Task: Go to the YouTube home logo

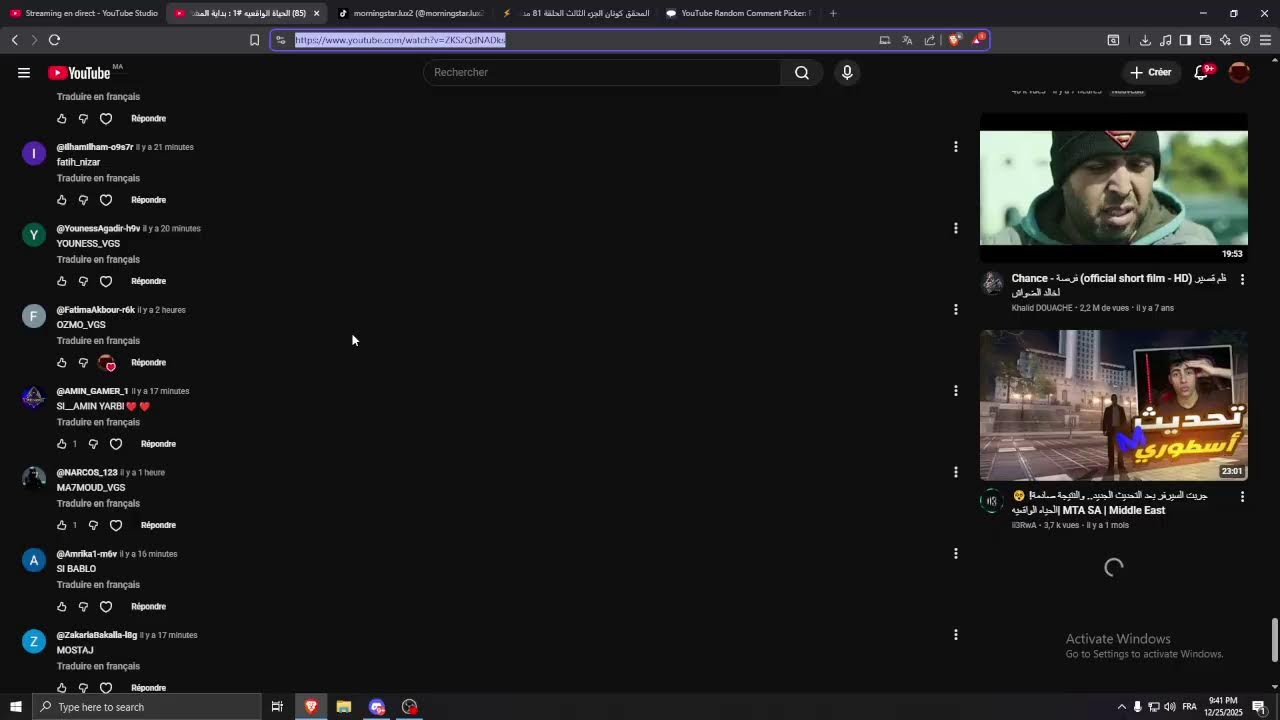Action: coord(79,73)
